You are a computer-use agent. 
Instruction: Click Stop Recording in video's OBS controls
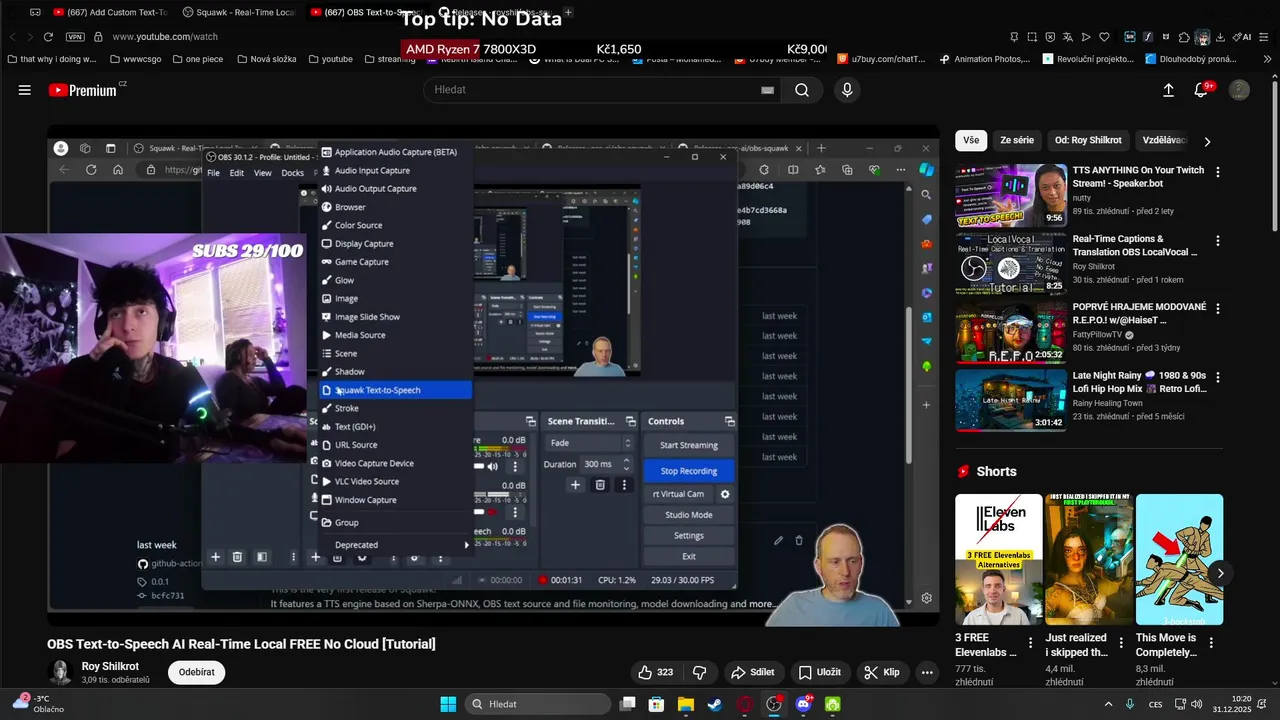[x=689, y=471]
